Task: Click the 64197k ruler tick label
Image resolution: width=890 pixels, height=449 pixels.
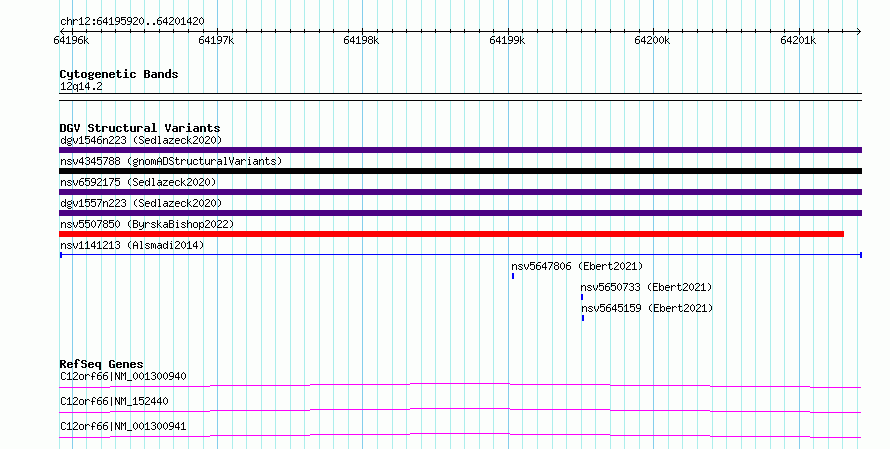Action: tap(216, 40)
